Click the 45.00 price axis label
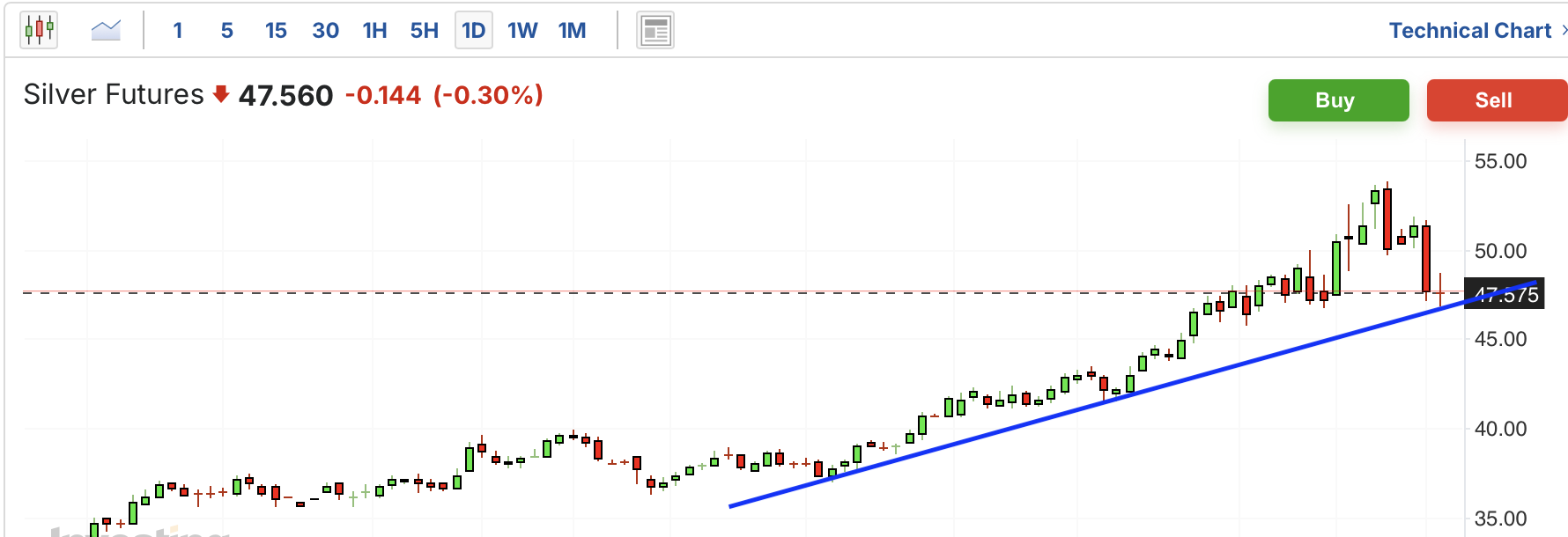The width and height of the screenshot is (1568, 537). 1500,339
